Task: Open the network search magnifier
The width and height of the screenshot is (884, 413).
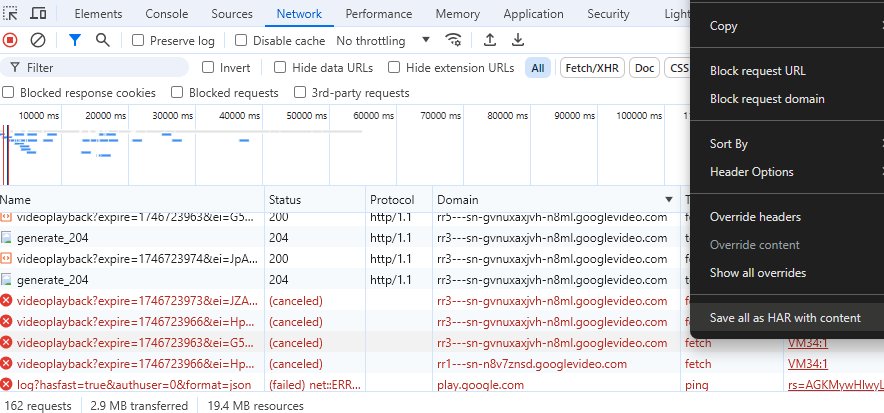Action: point(102,40)
